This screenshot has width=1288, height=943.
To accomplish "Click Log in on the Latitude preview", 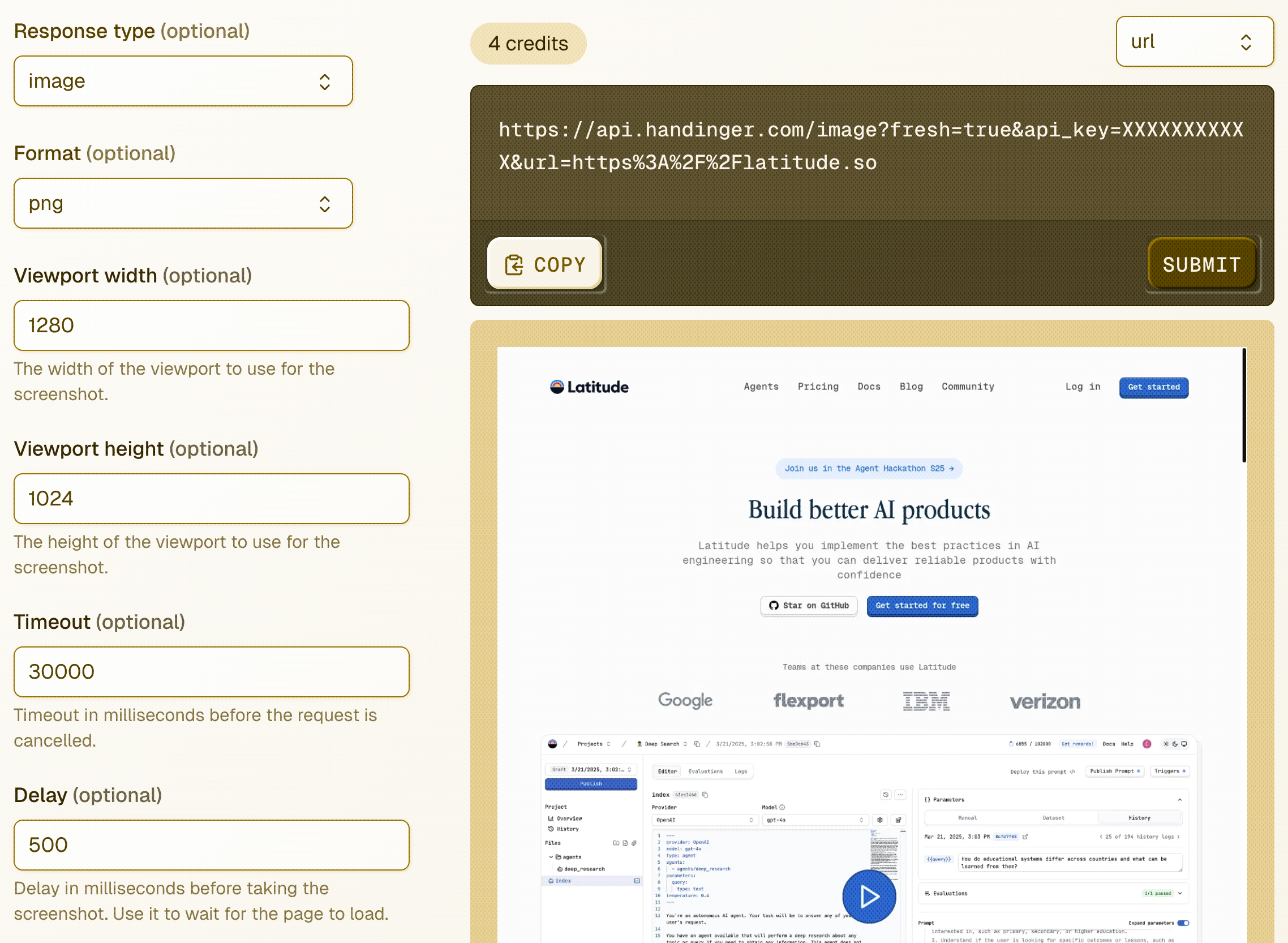I will (1083, 387).
